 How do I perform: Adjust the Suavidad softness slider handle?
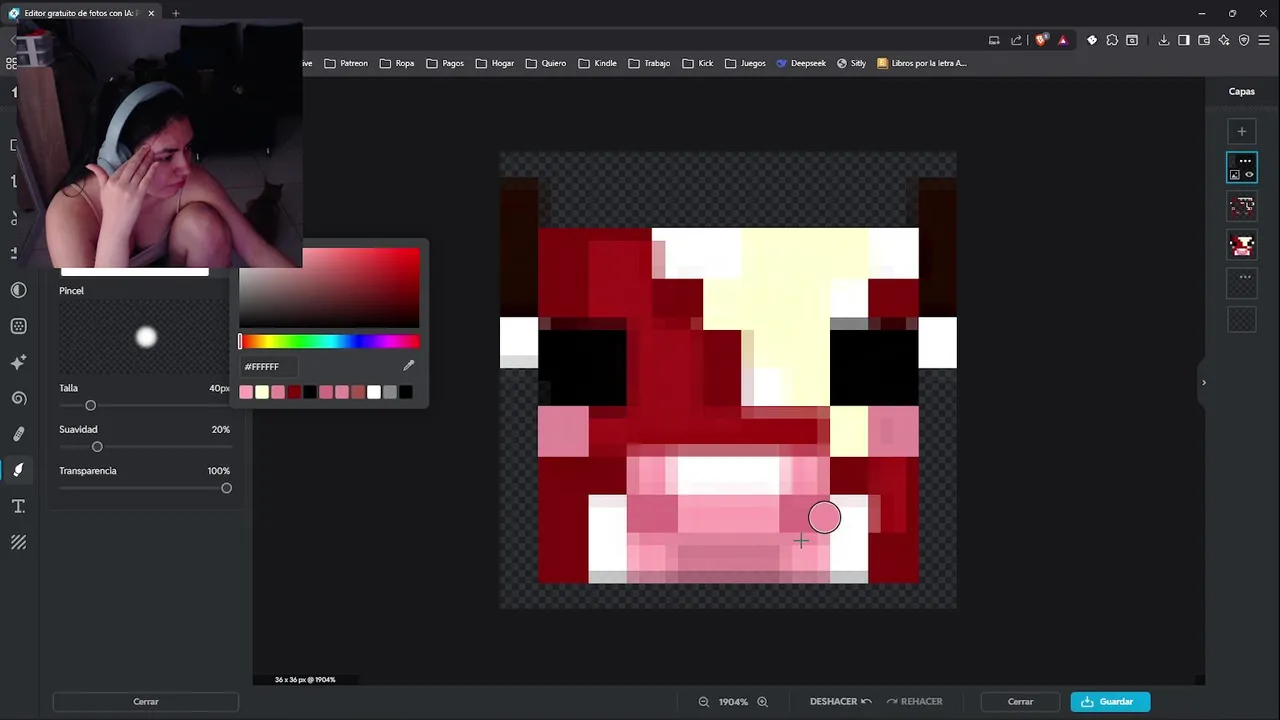(97, 447)
